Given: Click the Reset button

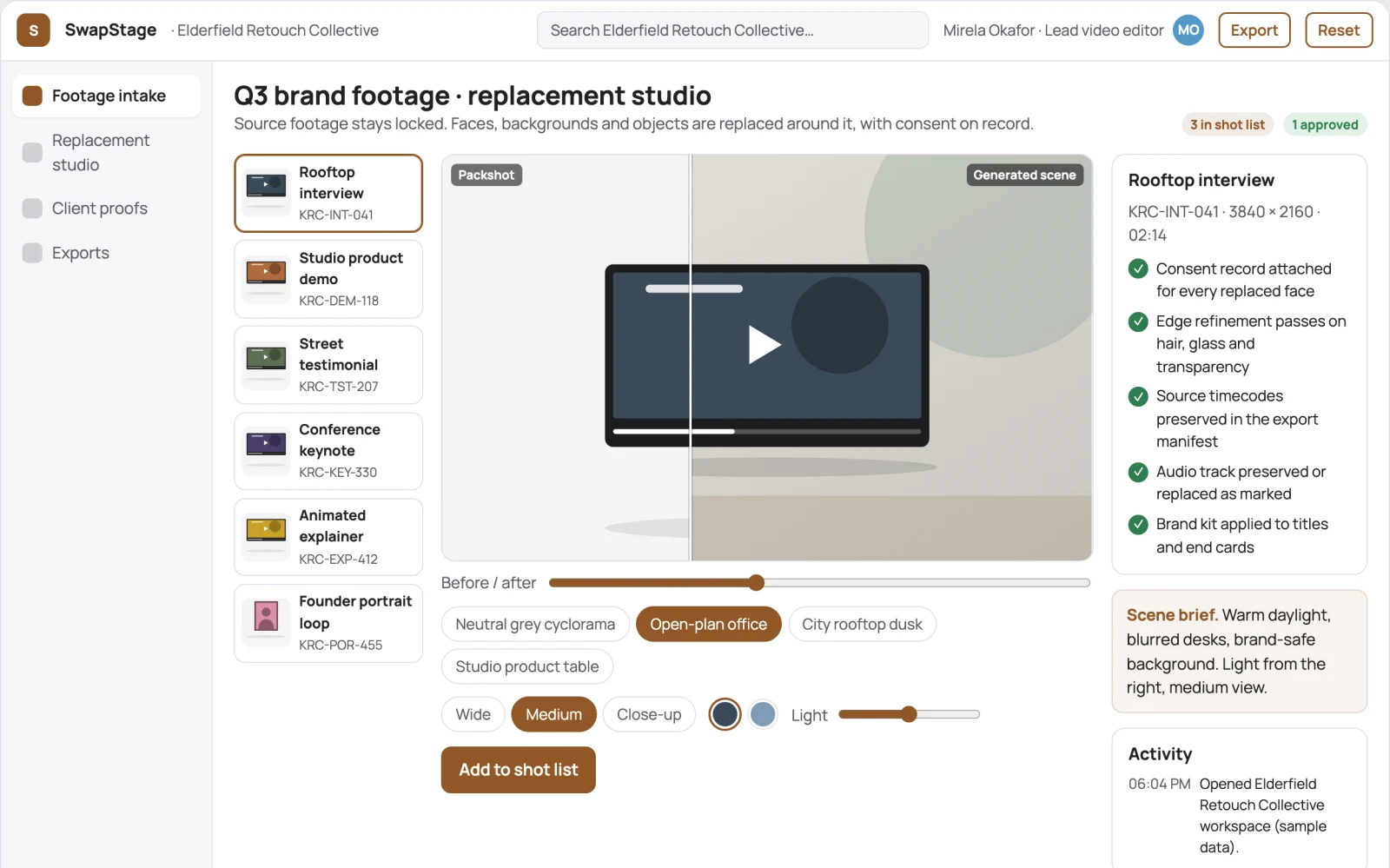Looking at the screenshot, I should 1338,30.
